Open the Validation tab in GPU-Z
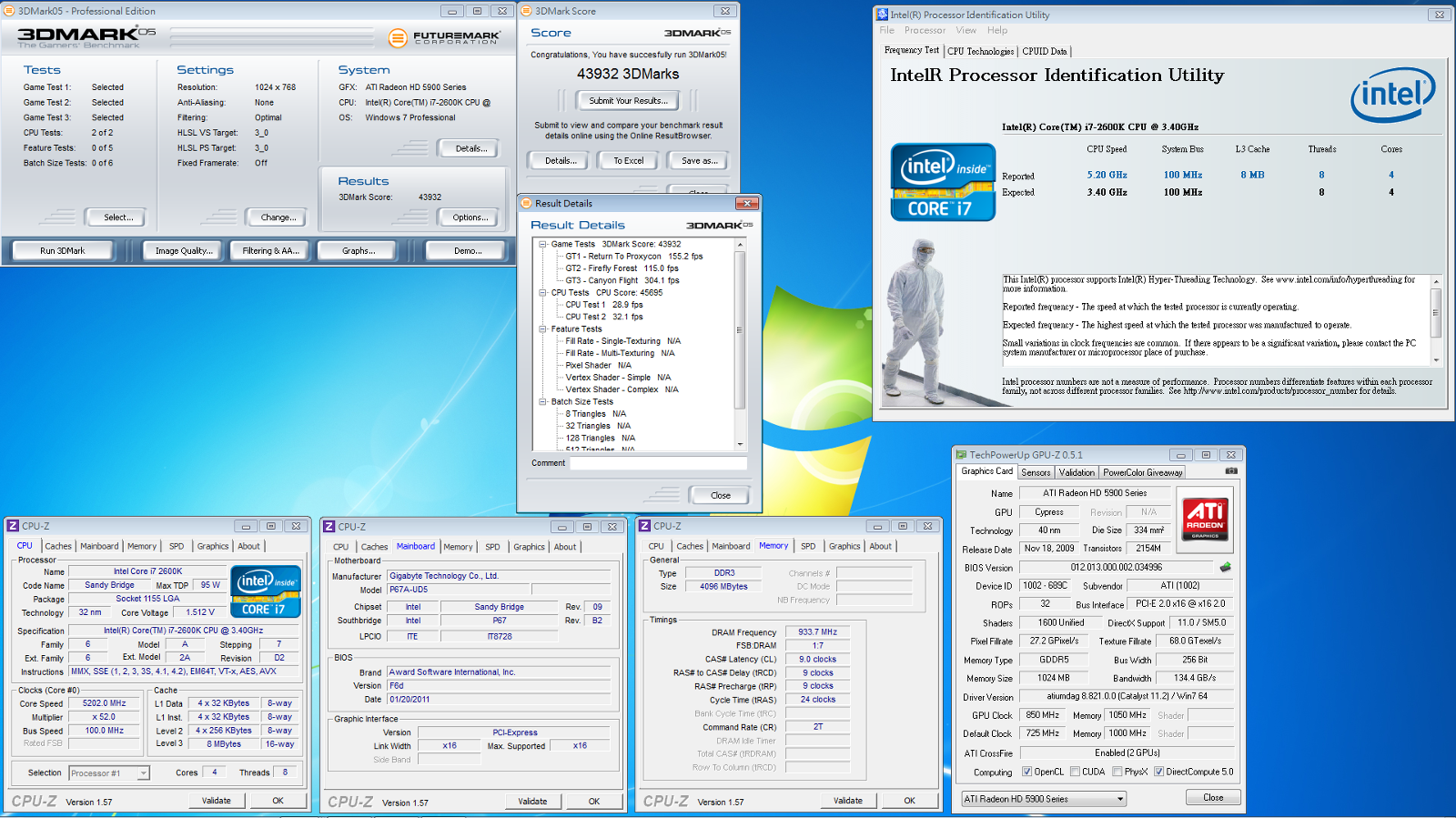This screenshot has height=818, width=1456. point(1077,472)
